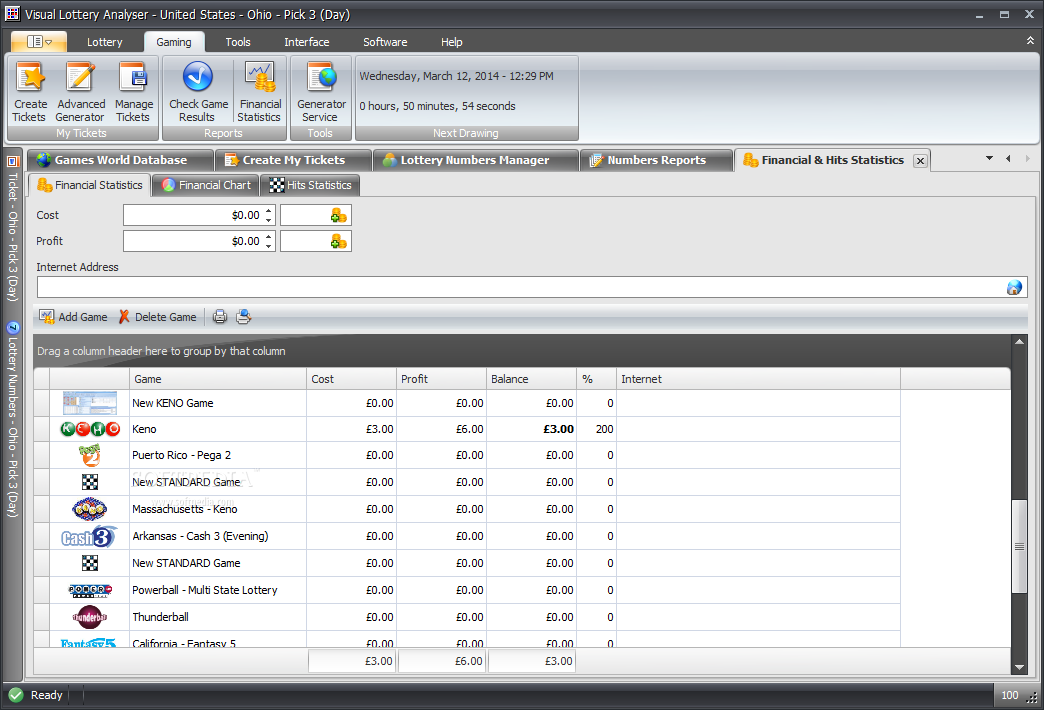Open the Tools ribbon tab
The image size is (1044, 710).
tap(238, 42)
